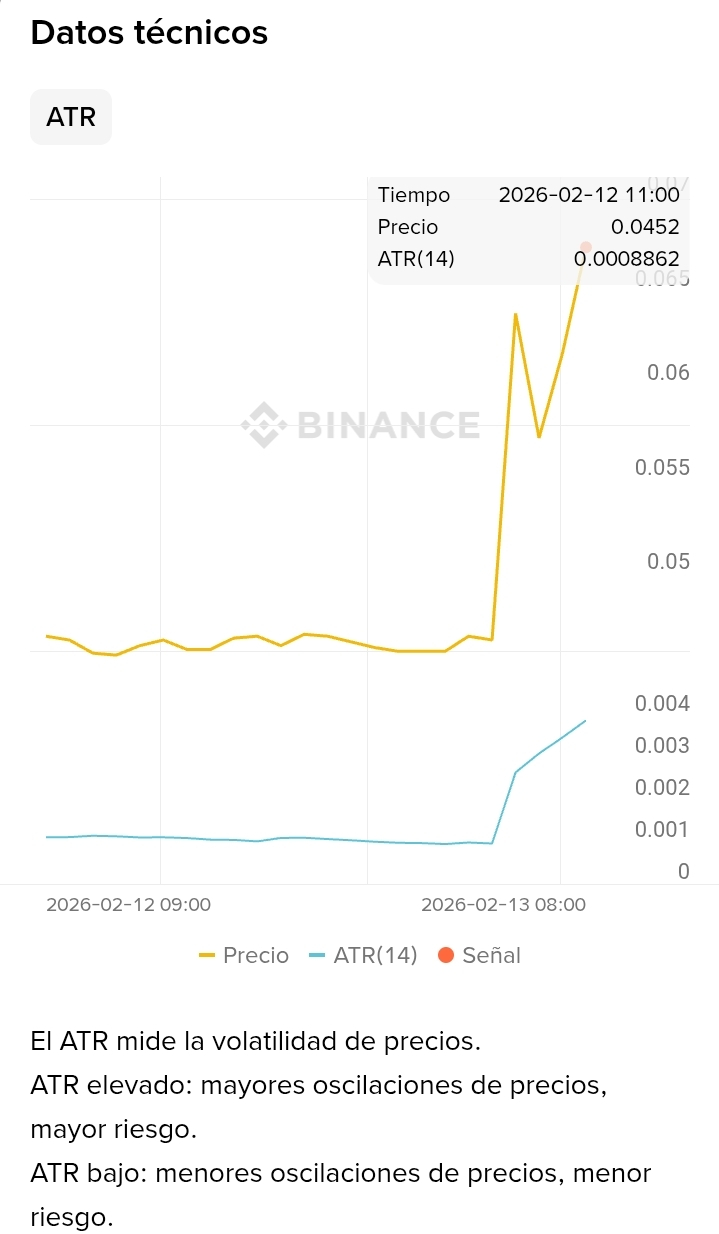Click the BINANCE watermark text
719x1234 pixels.
tap(388, 425)
